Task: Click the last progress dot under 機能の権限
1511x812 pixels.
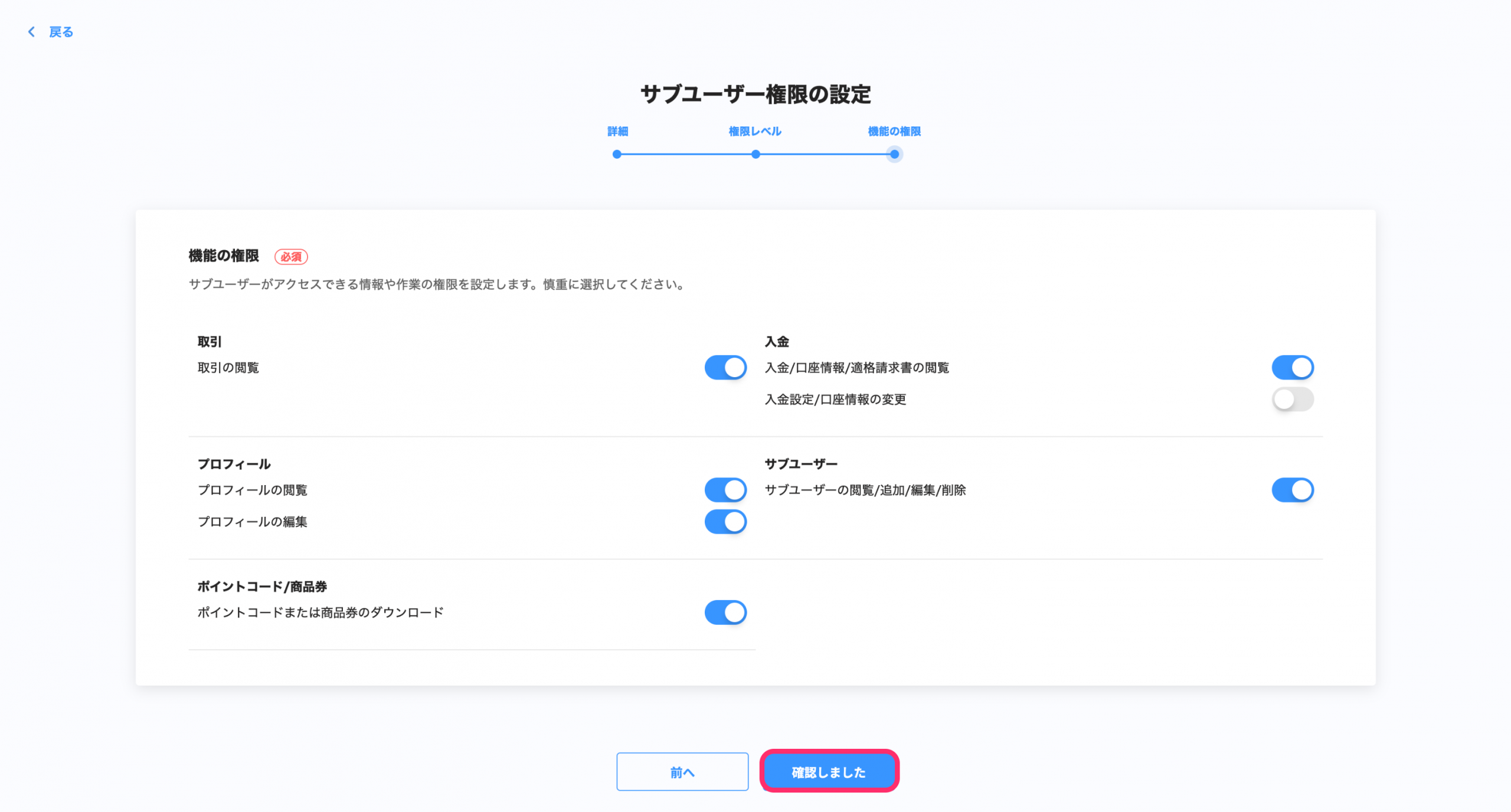Action: [x=895, y=154]
